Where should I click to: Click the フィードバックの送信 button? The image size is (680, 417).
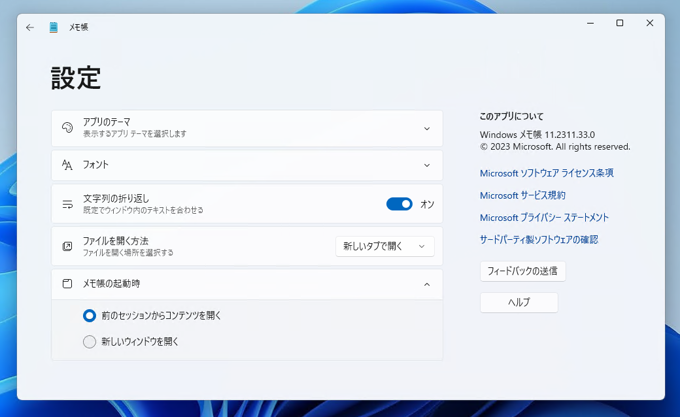523,271
